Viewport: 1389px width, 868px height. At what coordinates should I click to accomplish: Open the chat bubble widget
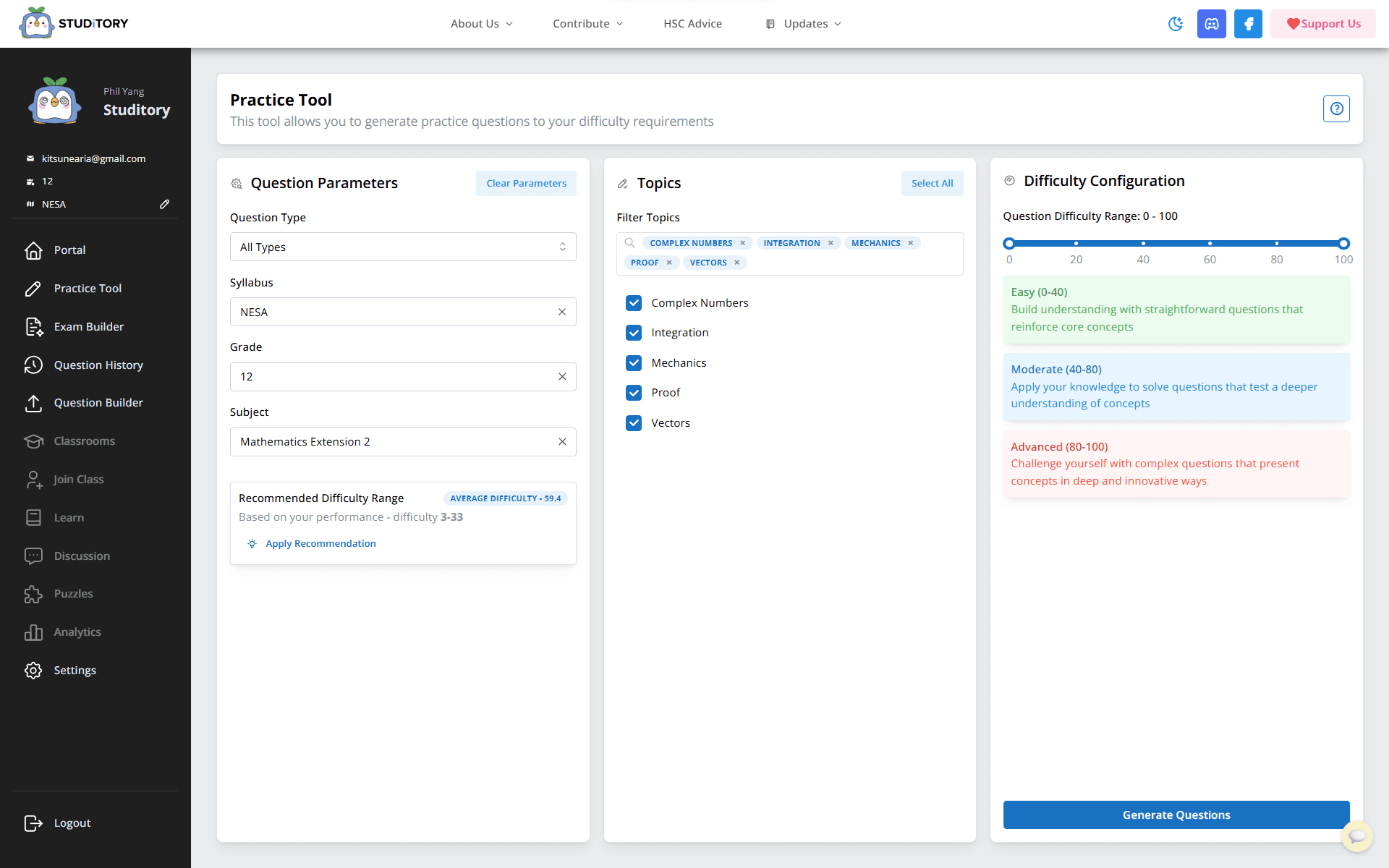(1357, 836)
